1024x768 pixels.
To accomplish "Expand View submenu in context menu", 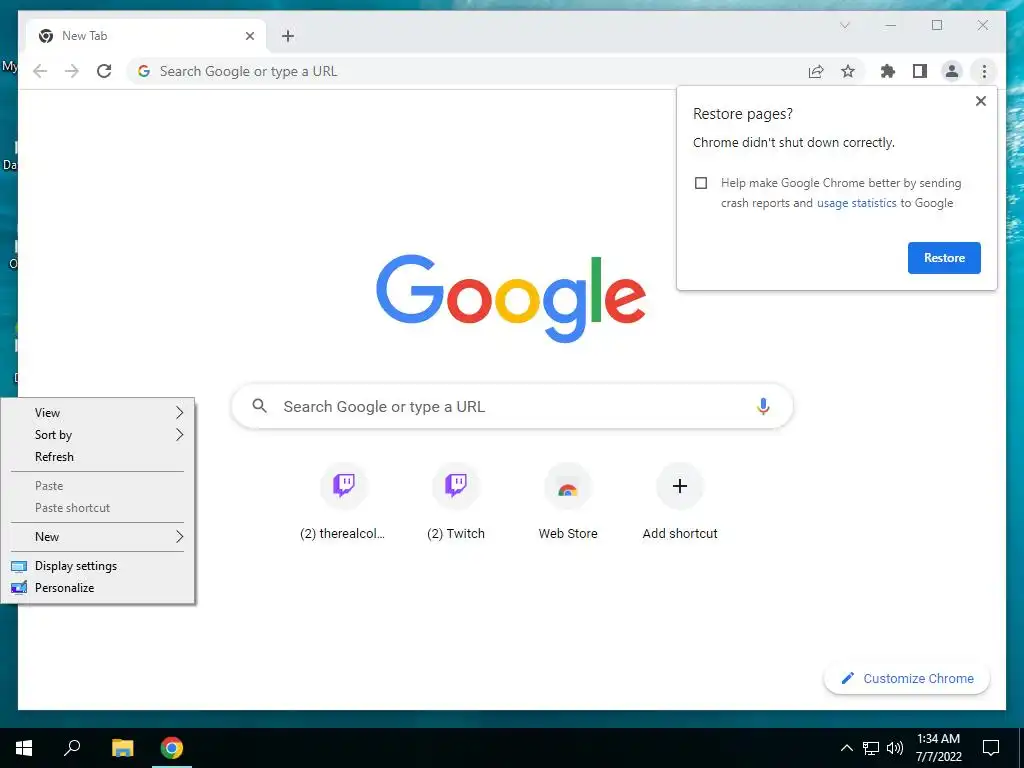I will click(x=98, y=413).
